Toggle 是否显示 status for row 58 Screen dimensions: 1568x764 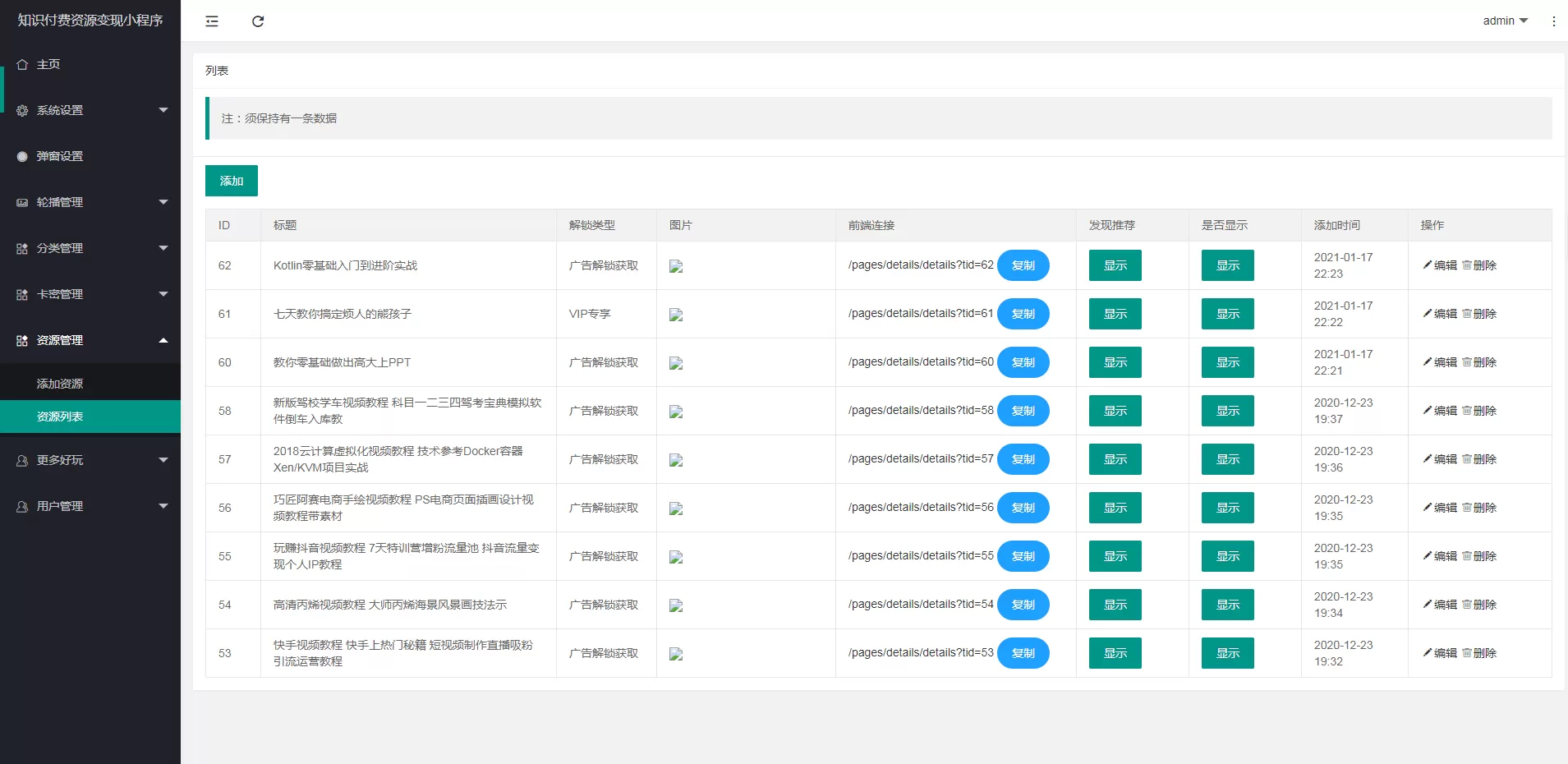pyautogui.click(x=1227, y=411)
